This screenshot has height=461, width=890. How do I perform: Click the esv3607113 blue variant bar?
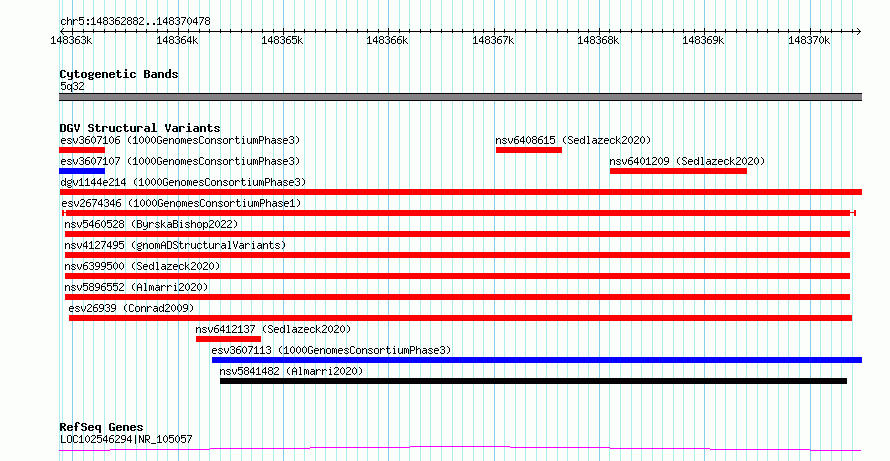click(536, 360)
